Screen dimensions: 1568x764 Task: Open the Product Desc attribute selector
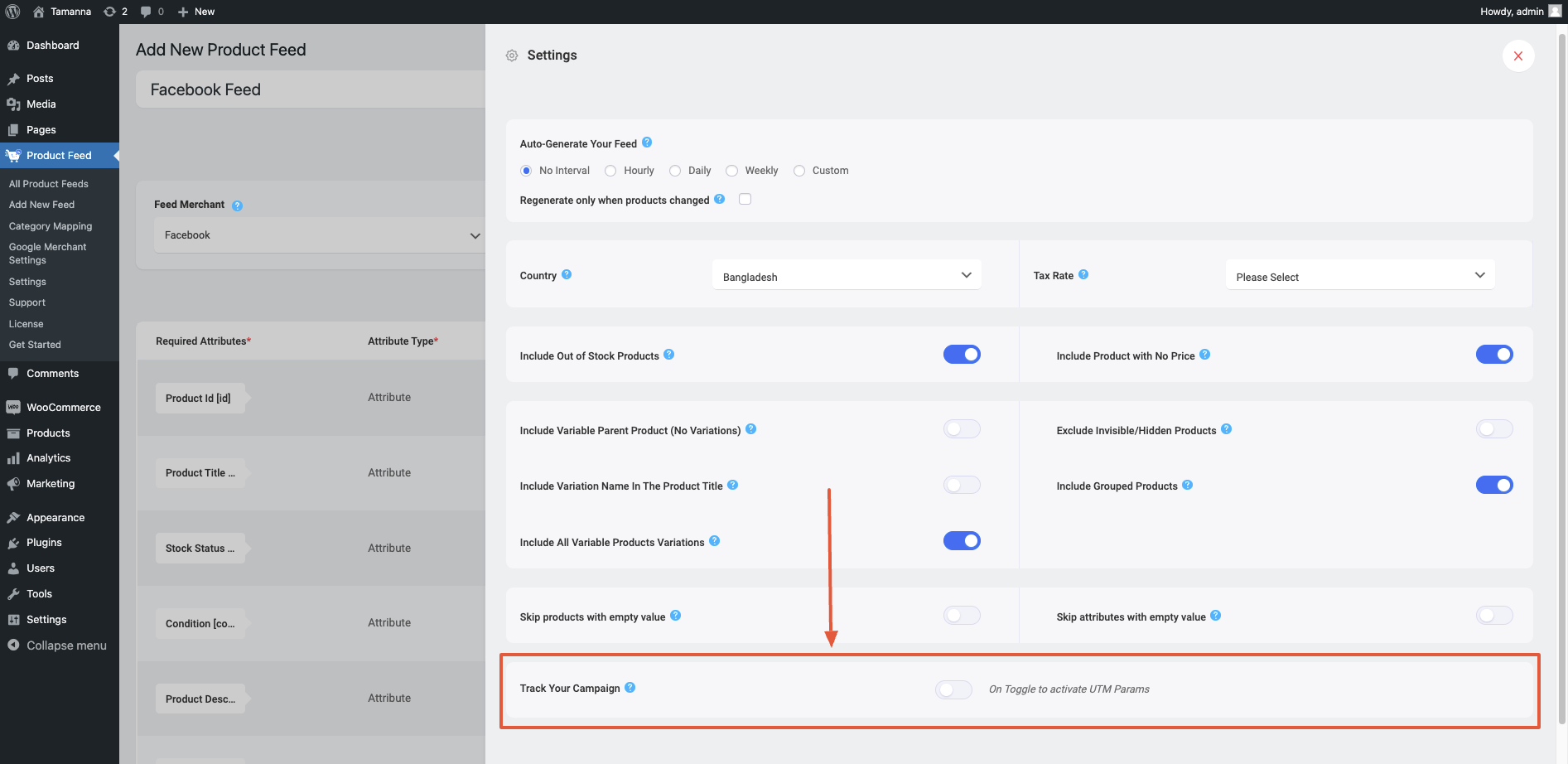(x=200, y=699)
